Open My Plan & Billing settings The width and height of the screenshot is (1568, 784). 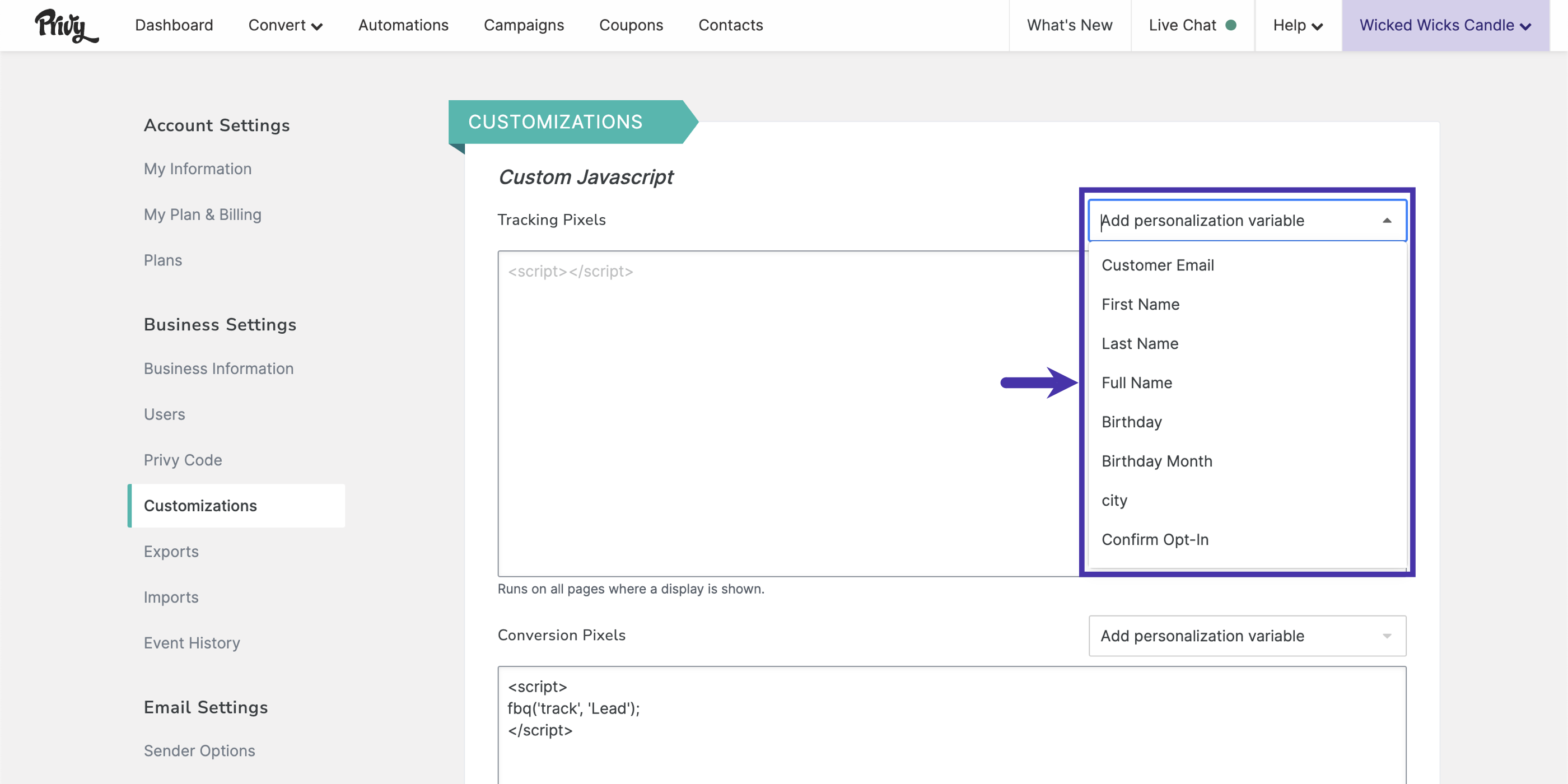tap(203, 214)
